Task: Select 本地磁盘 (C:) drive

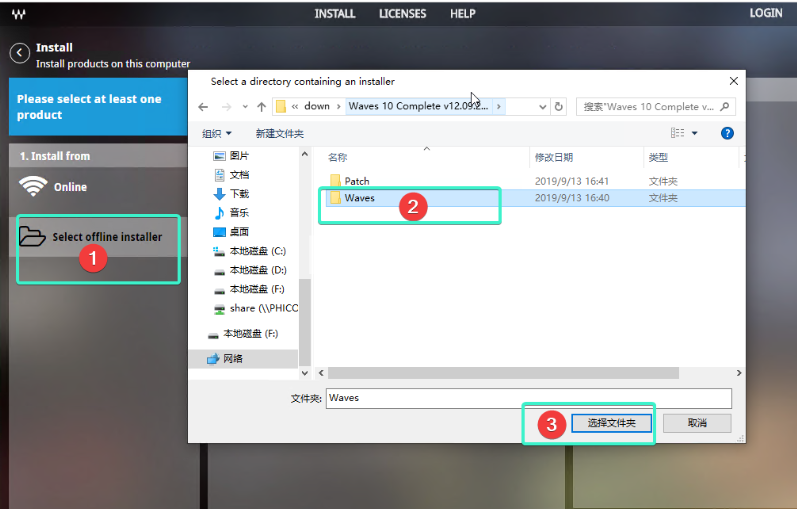Action: point(250,251)
